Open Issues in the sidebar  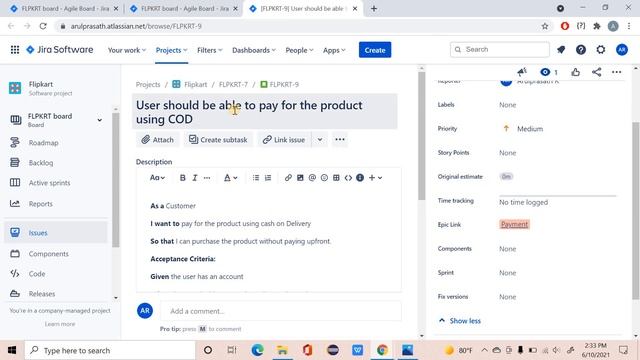coord(56,233)
